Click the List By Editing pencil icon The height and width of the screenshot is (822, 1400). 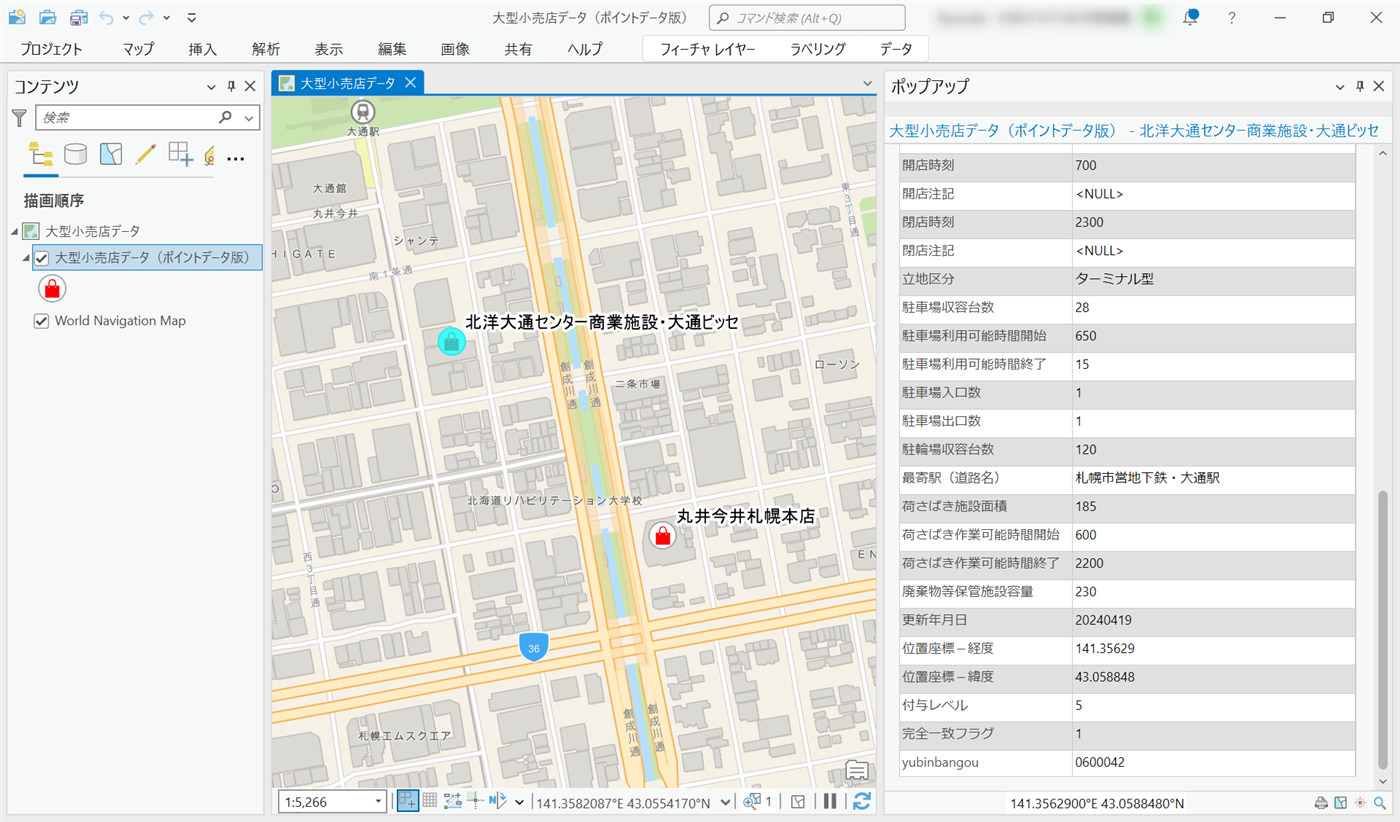tap(146, 154)
